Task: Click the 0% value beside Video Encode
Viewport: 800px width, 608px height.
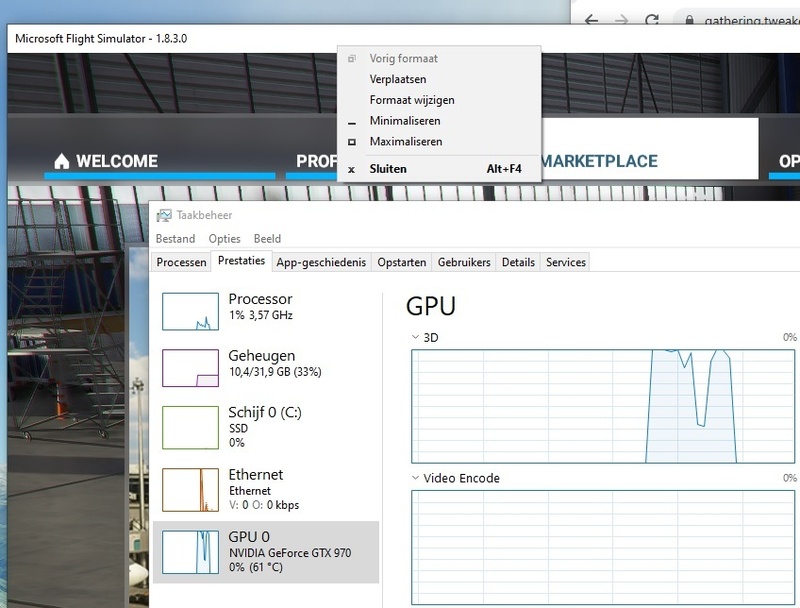Action: 789,478
